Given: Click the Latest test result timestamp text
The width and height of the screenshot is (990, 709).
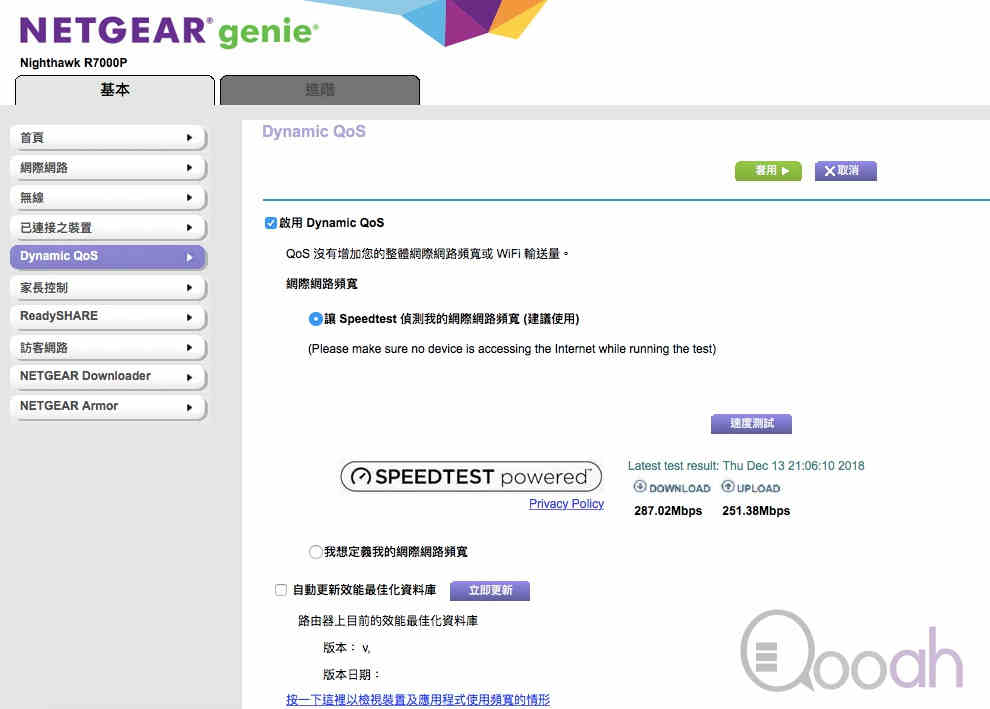Looking at the screenshot, I should click(x=746, y=466).
